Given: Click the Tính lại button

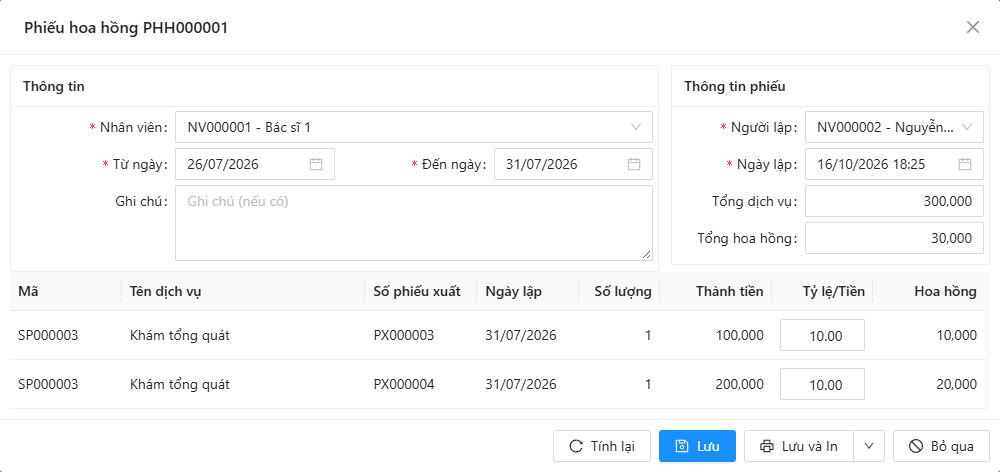Looking at the screenshot, I should click(x=602, y=446).
